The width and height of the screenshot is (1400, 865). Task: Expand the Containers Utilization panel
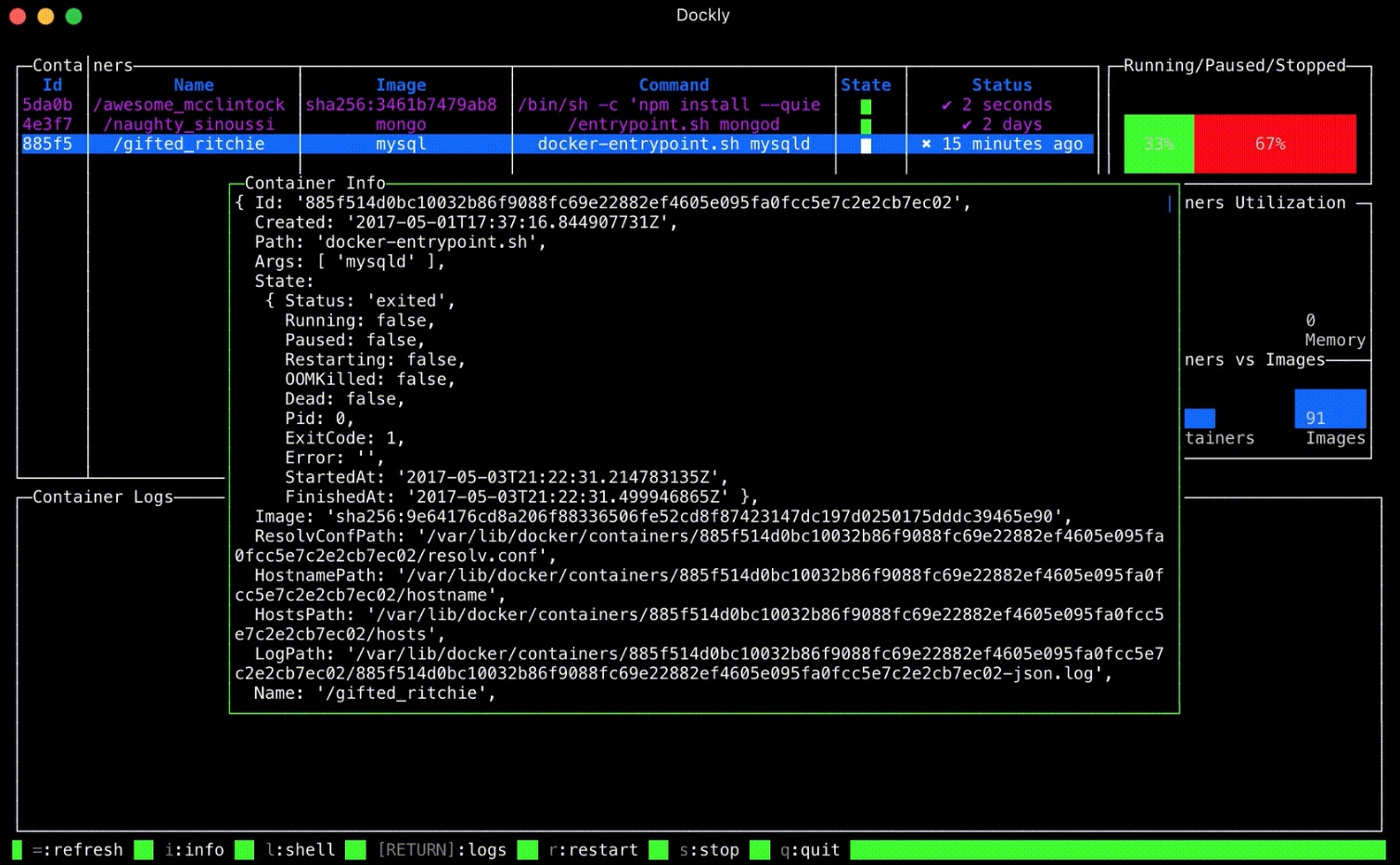[x=1265, y=202]
